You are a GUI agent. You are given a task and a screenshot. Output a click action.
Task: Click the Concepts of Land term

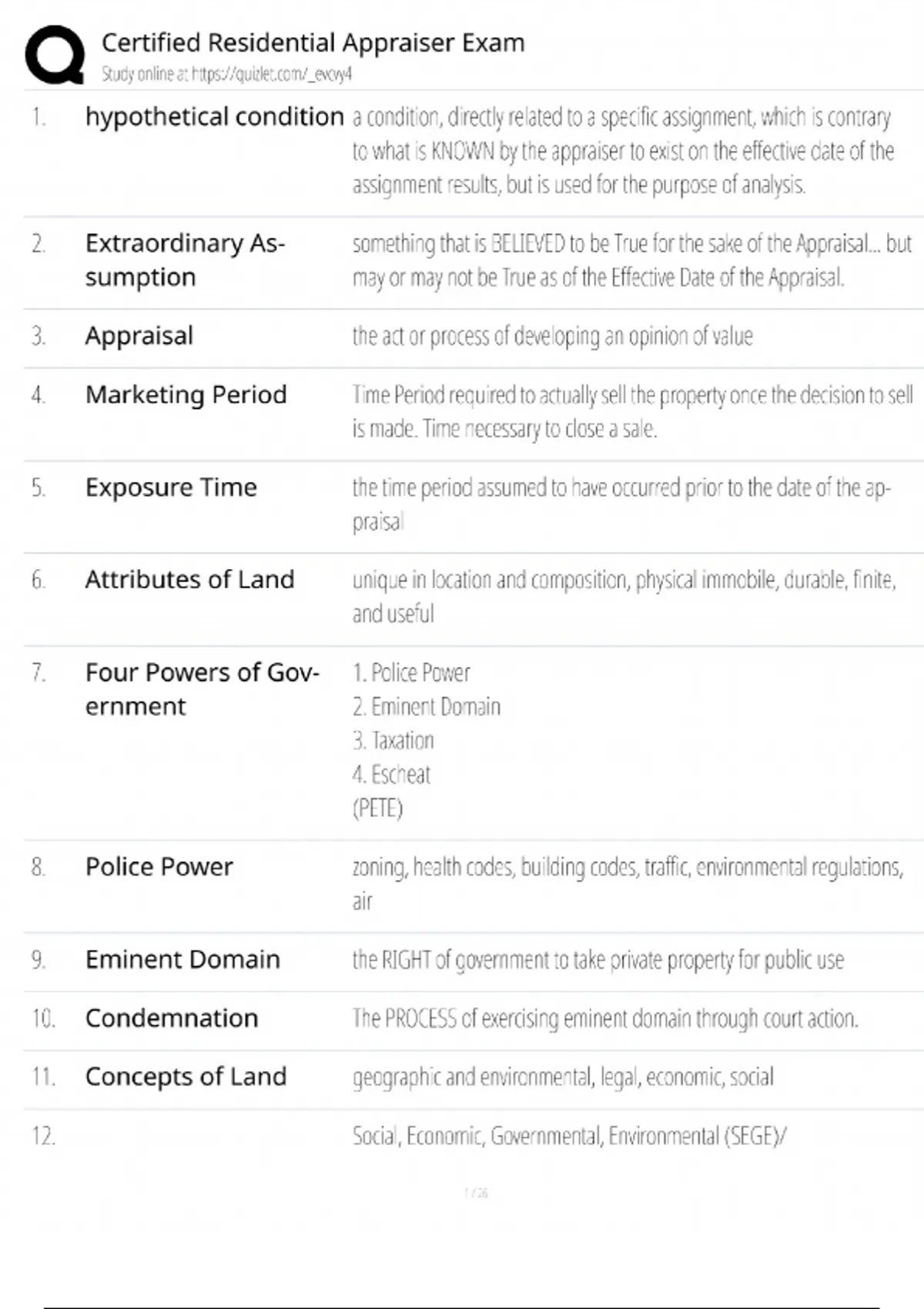click(x=186, y=1076)
